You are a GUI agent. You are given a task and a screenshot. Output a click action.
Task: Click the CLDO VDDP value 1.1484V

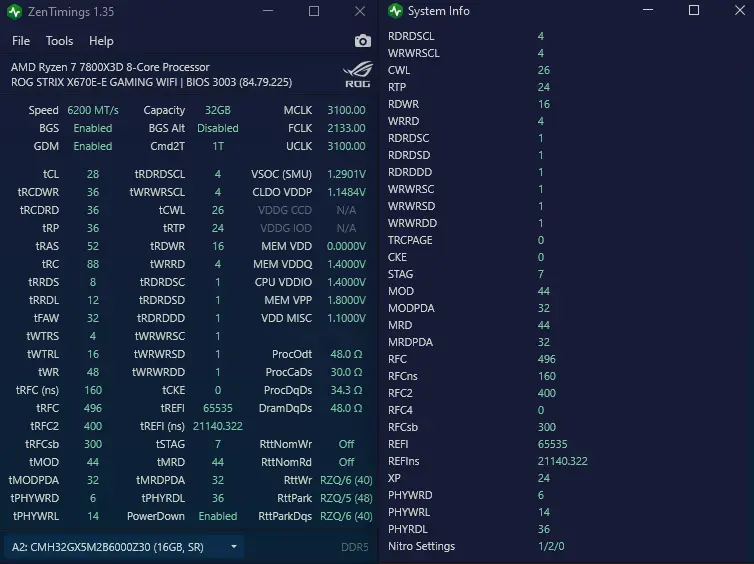(346, 192)
